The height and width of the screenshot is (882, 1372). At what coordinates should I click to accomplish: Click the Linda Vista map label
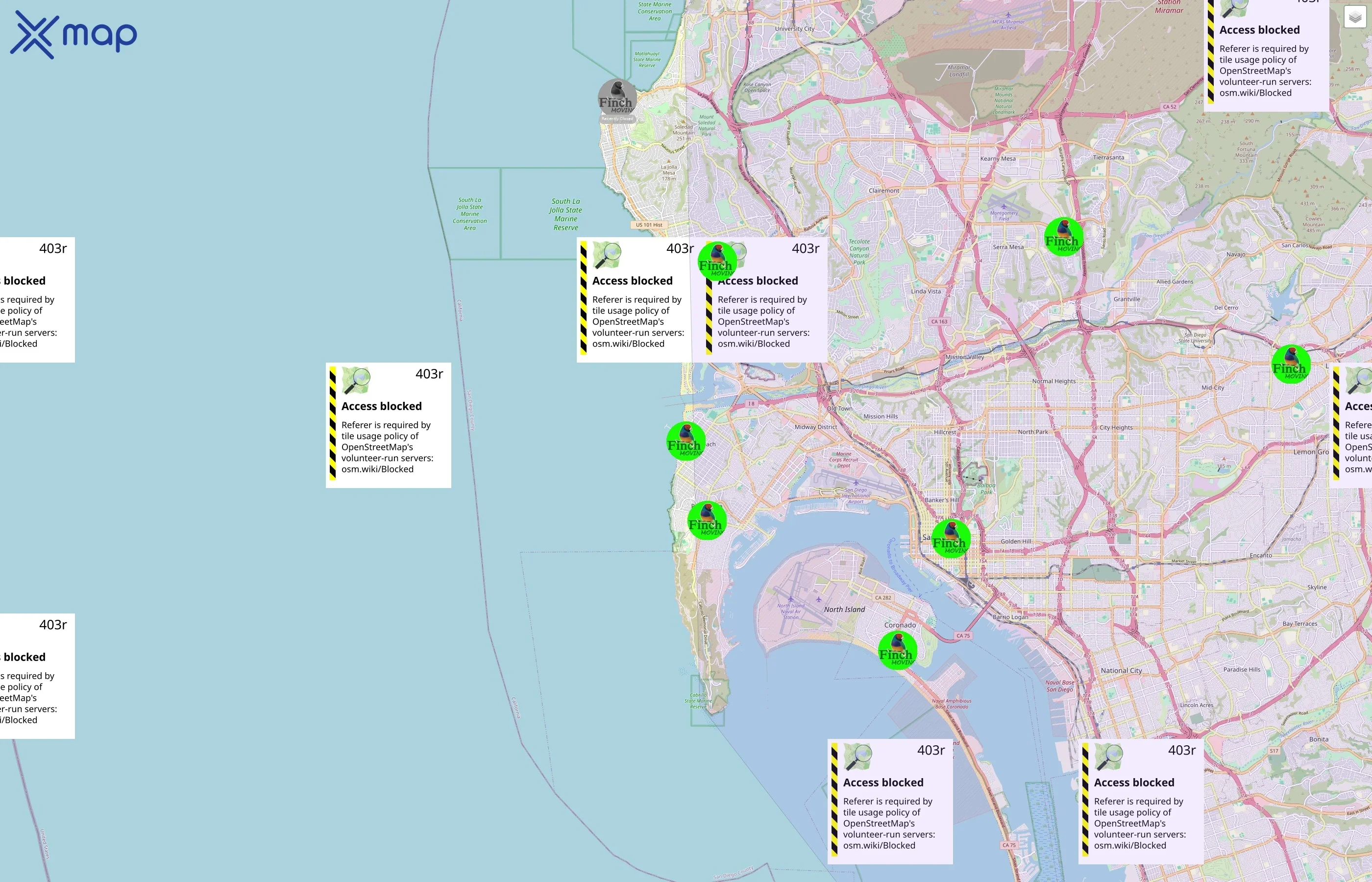click(925, 292)
